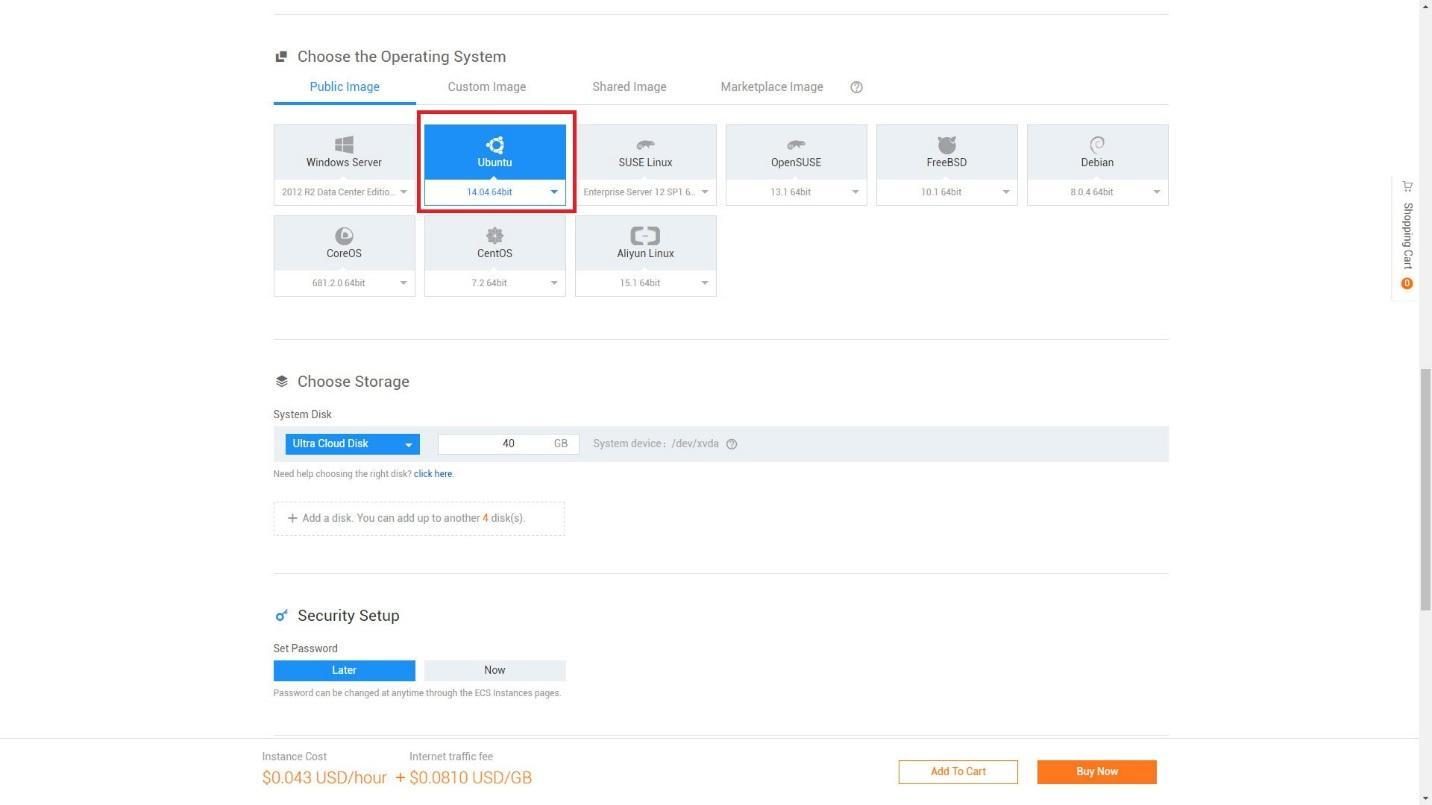Click the system disk size input field
Screen dimensions: 1432x805
point(508,444)
